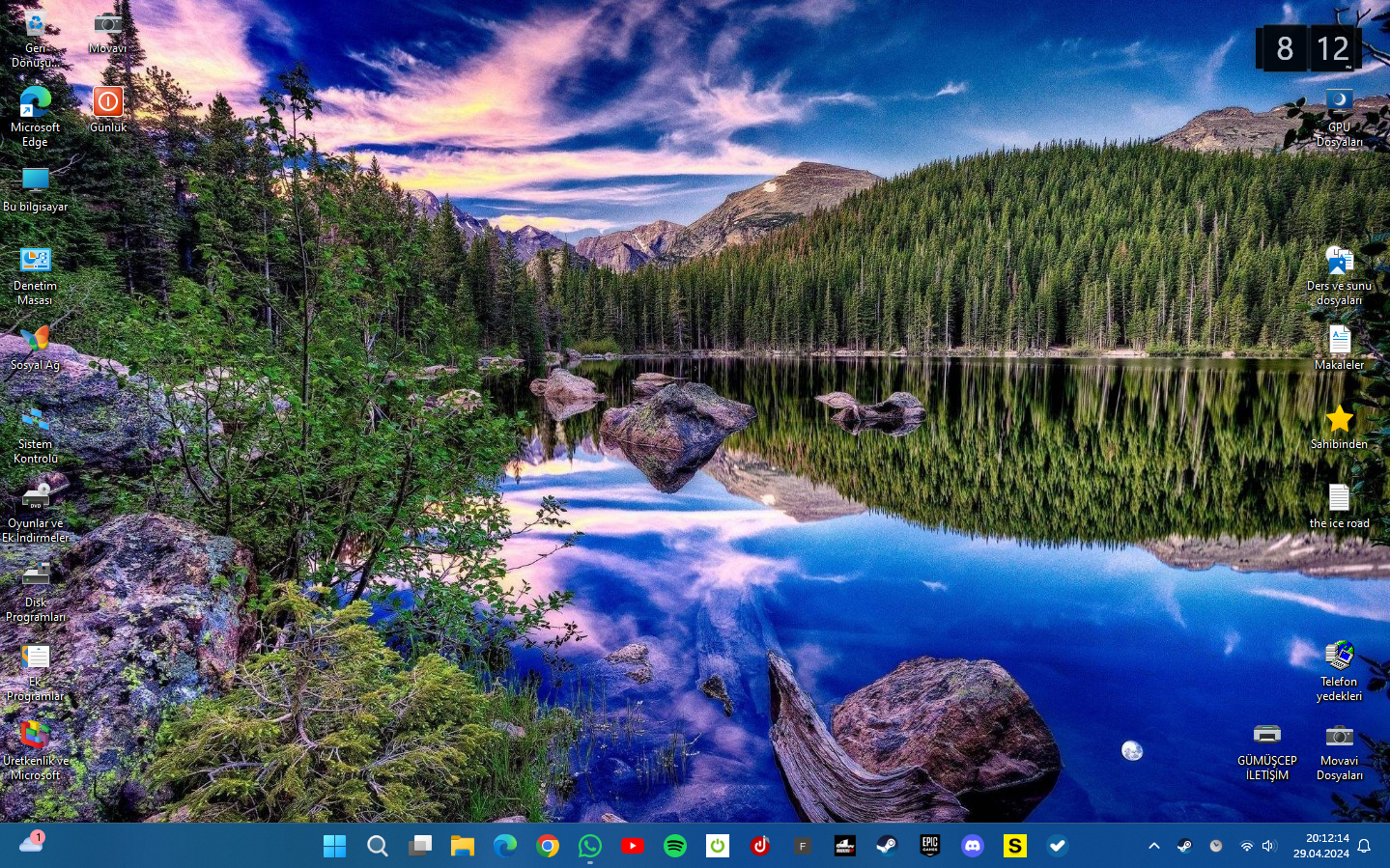
Task: Expand the hidden system tray icons
Action: [1153, 846]
